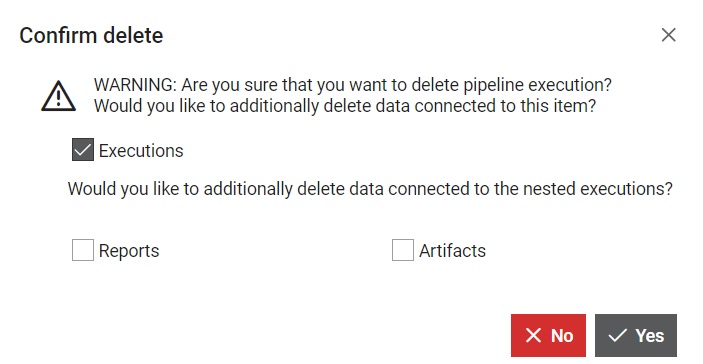Click the 'connected to this item' question line
This screenshot has width=703, height=364.
(x=345, y=106)
